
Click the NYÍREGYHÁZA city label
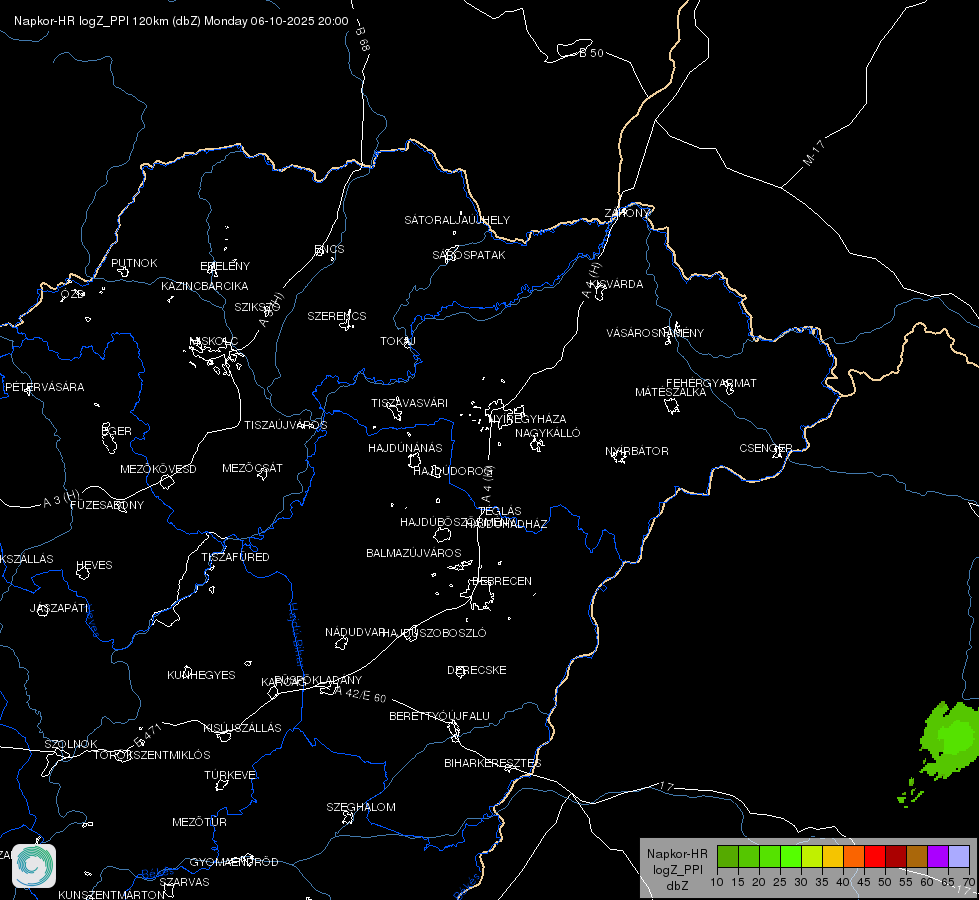[528, 418]
